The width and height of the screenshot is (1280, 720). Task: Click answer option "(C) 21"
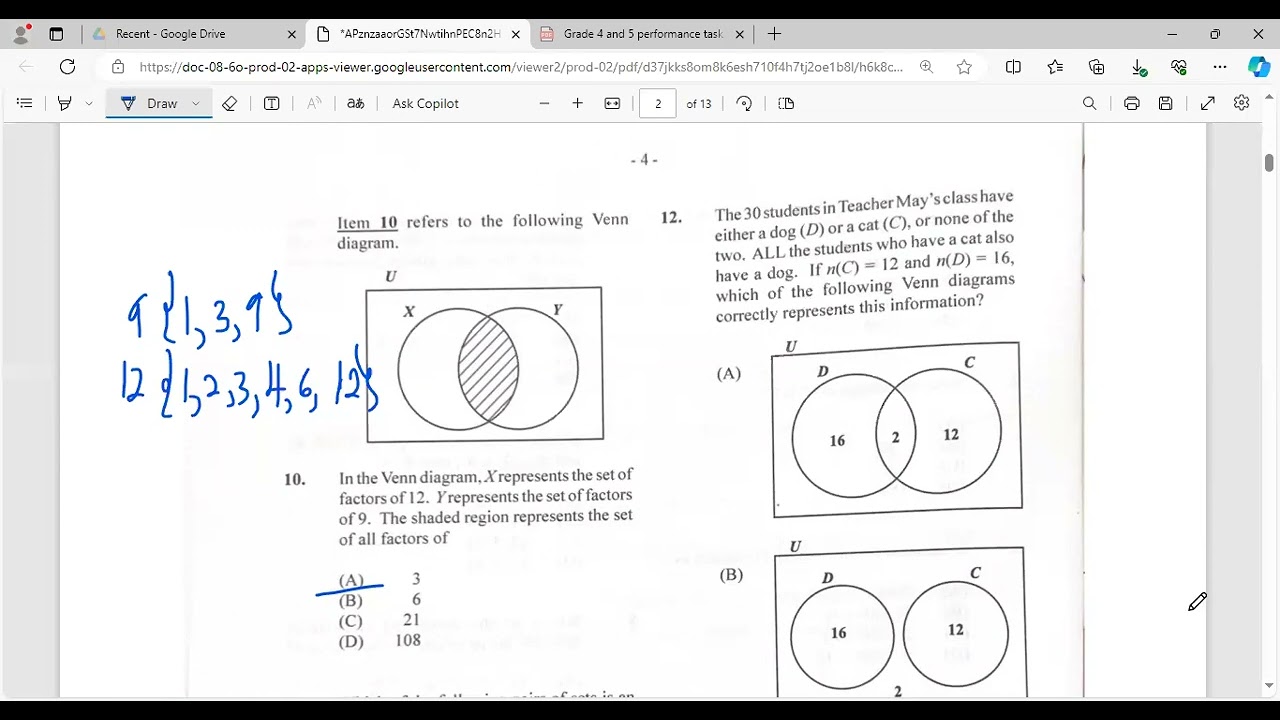[380, 620]
